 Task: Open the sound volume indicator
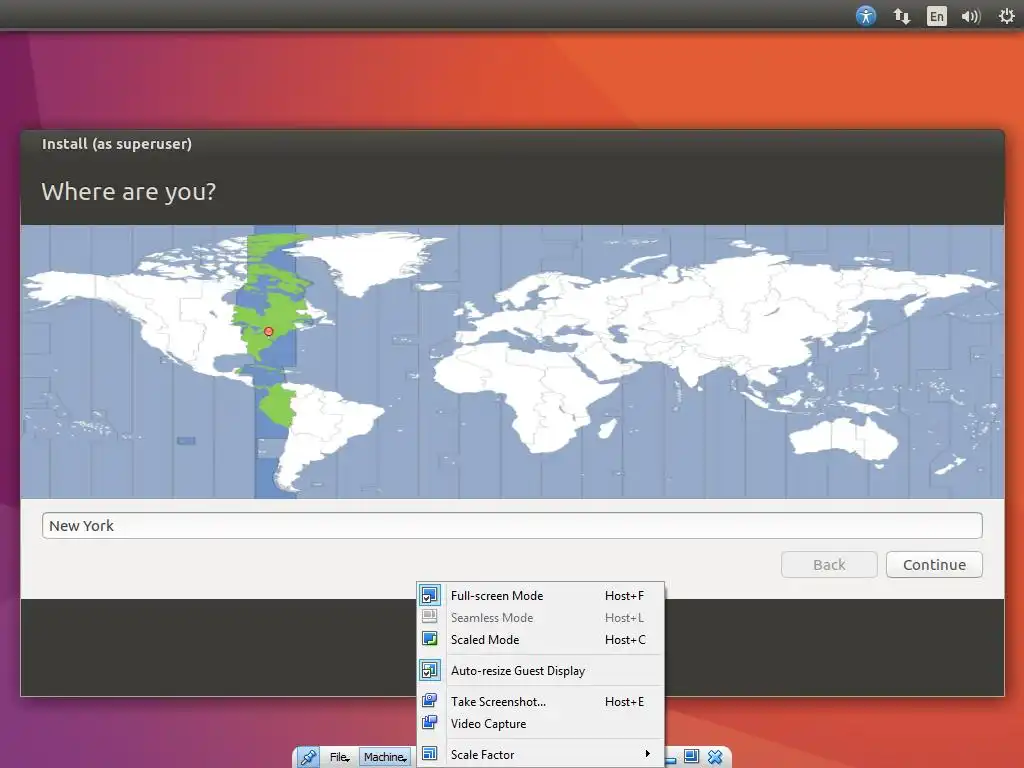[971, 16]
